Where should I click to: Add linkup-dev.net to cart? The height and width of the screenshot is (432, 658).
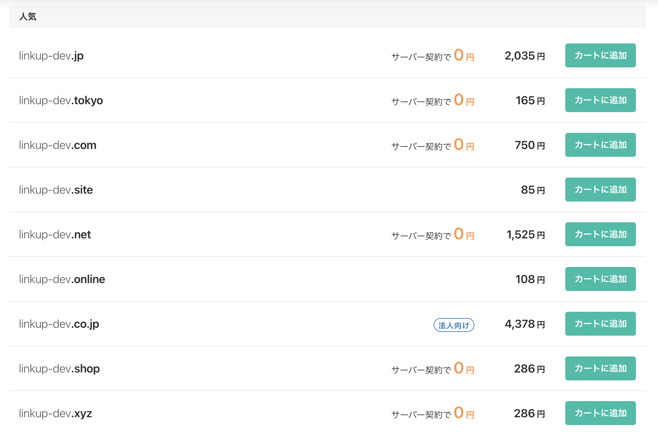[x=600, y=234]
